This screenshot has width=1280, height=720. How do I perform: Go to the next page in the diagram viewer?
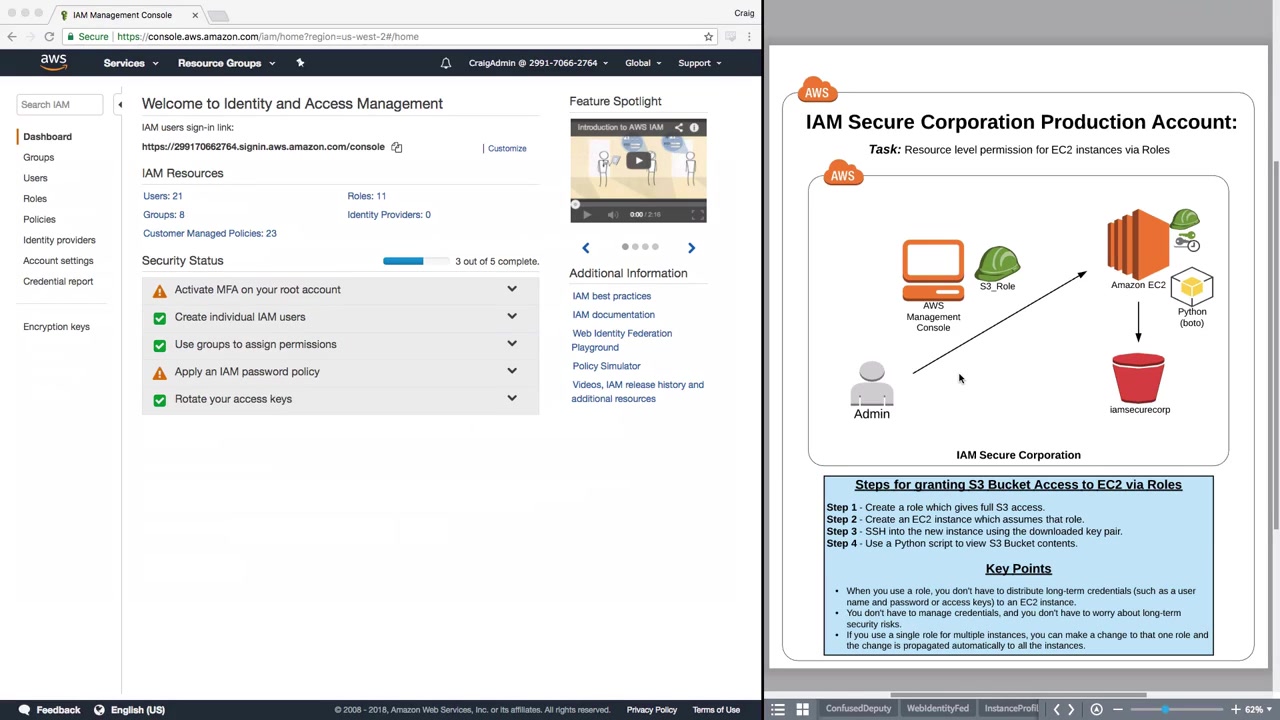1071,709
